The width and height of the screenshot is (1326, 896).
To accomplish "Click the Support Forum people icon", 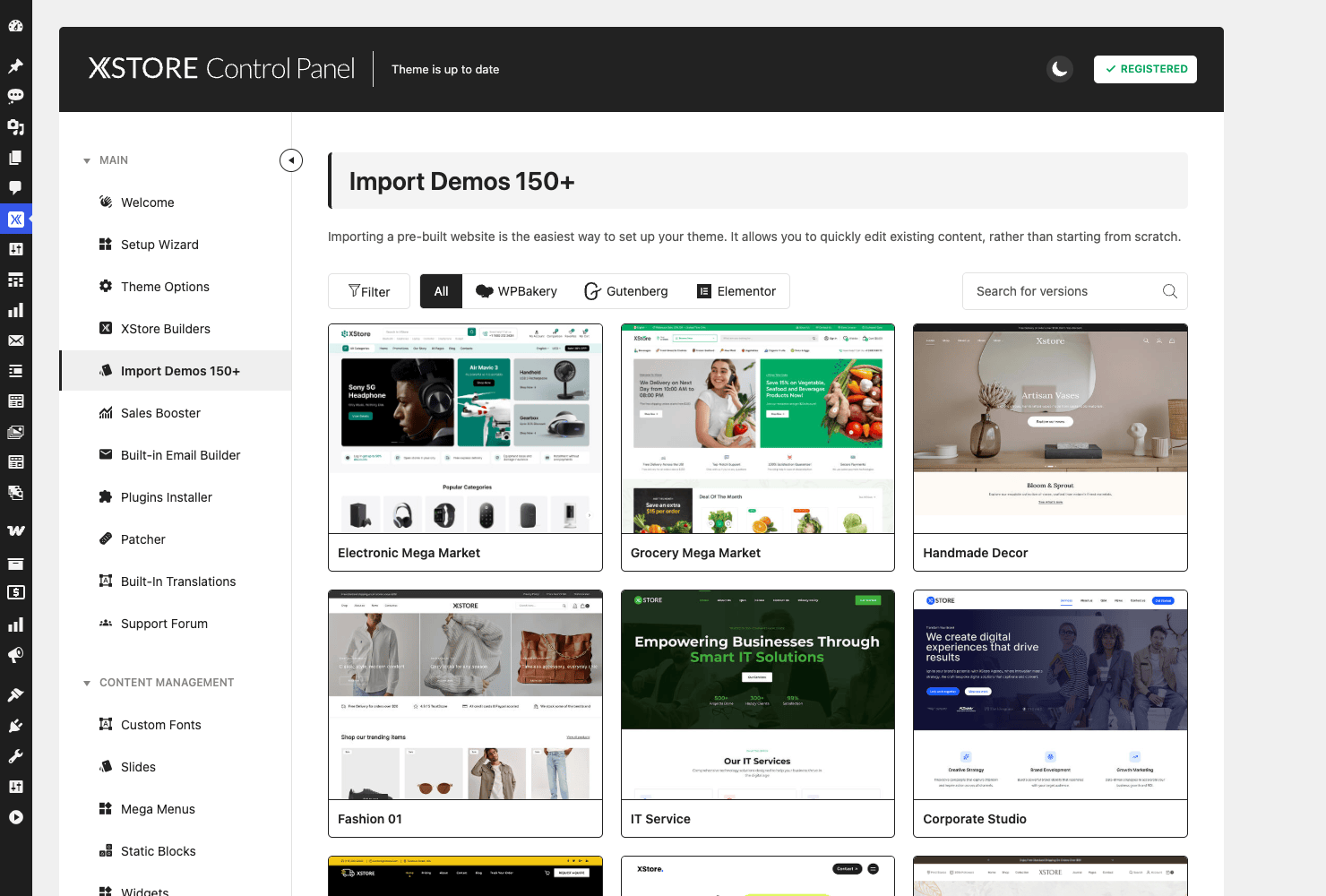I will [x=106, y=623].
